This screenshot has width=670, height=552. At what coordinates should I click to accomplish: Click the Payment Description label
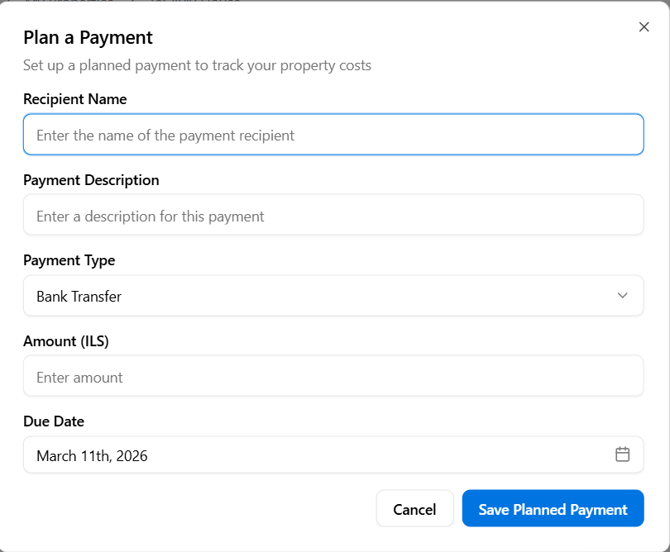point(91,180)
